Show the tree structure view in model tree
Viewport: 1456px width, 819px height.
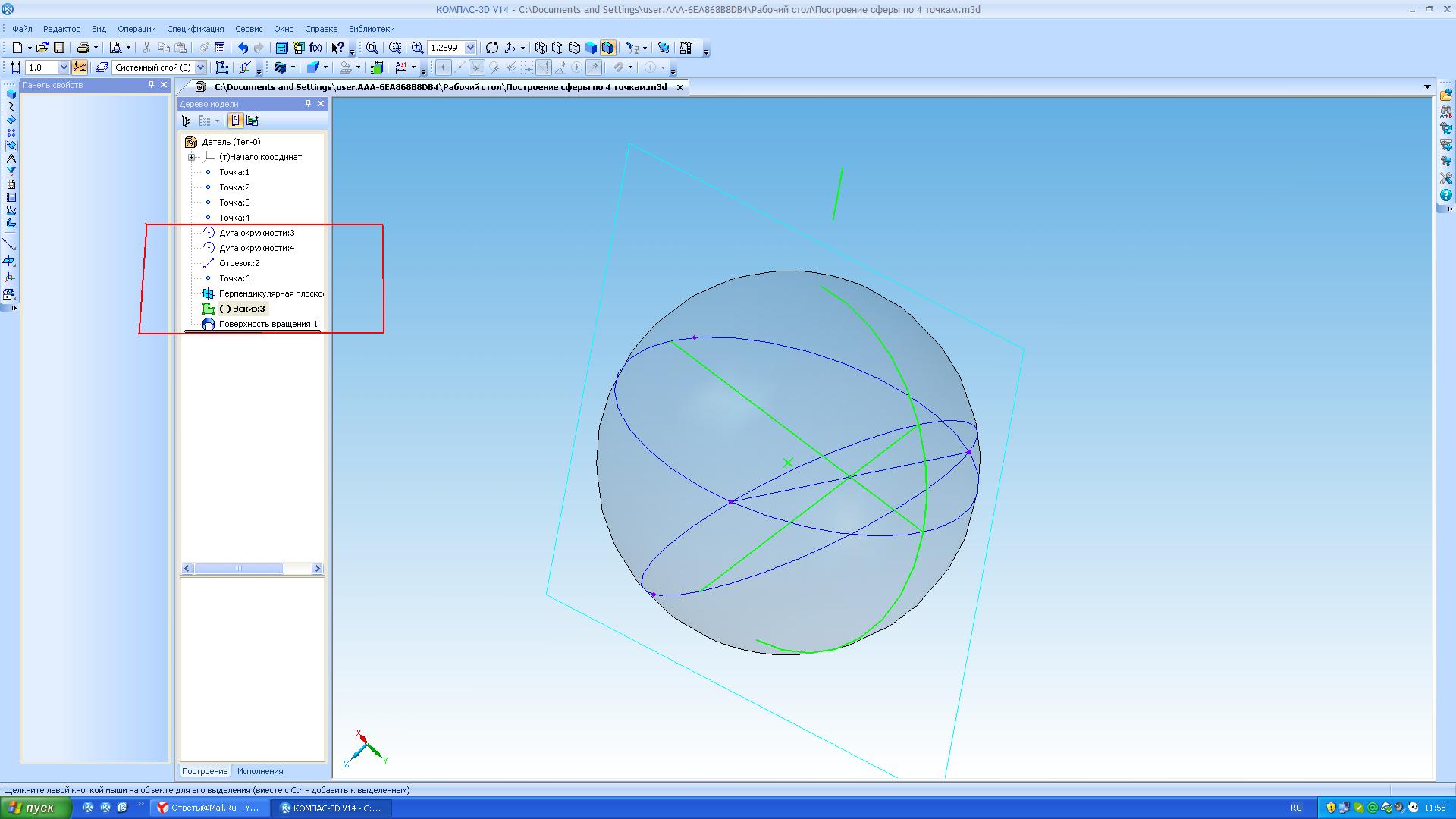coord(187,121)
